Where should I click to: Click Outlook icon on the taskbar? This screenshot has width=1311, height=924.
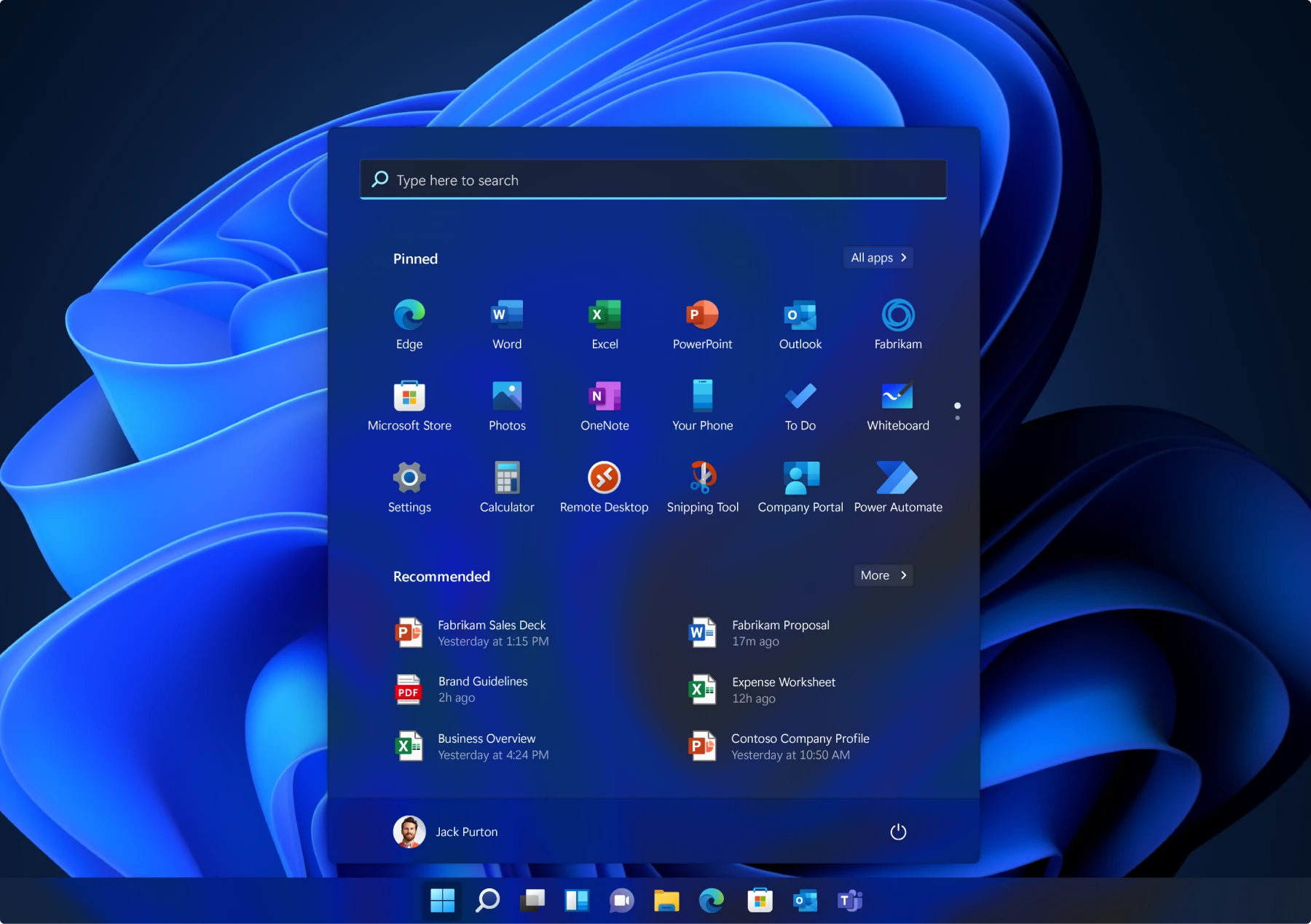coord(805,901)
